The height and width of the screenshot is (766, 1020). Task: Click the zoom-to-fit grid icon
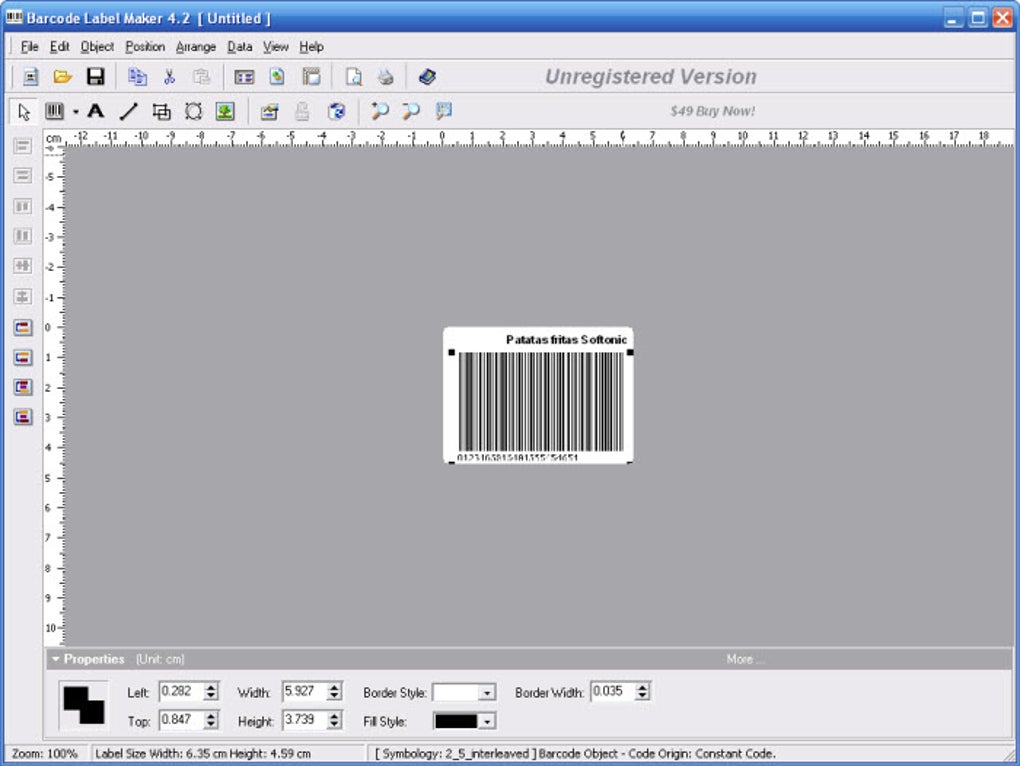(x=444, y=111)
